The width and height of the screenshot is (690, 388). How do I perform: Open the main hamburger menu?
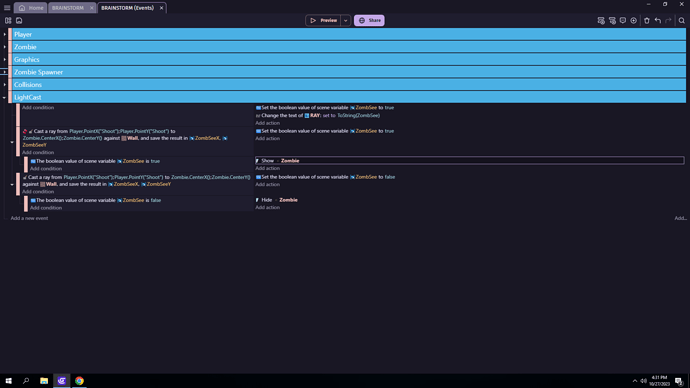coord(7,7)
